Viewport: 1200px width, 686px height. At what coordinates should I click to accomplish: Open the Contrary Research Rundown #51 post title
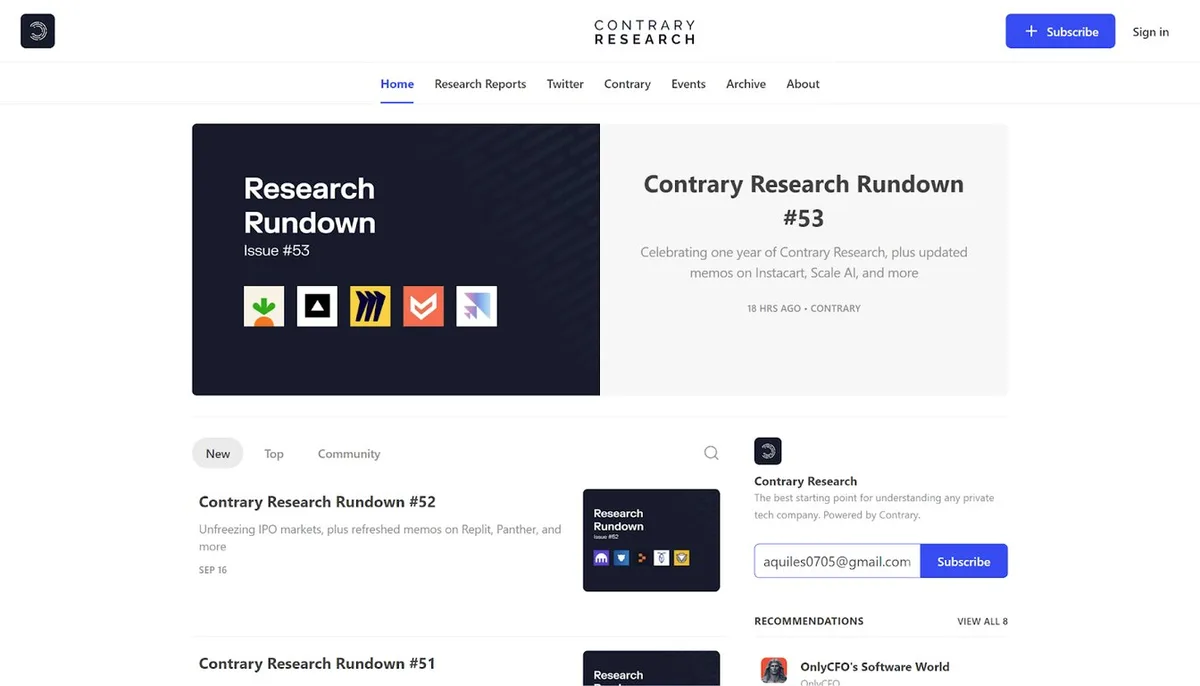[x=317, y=663]
